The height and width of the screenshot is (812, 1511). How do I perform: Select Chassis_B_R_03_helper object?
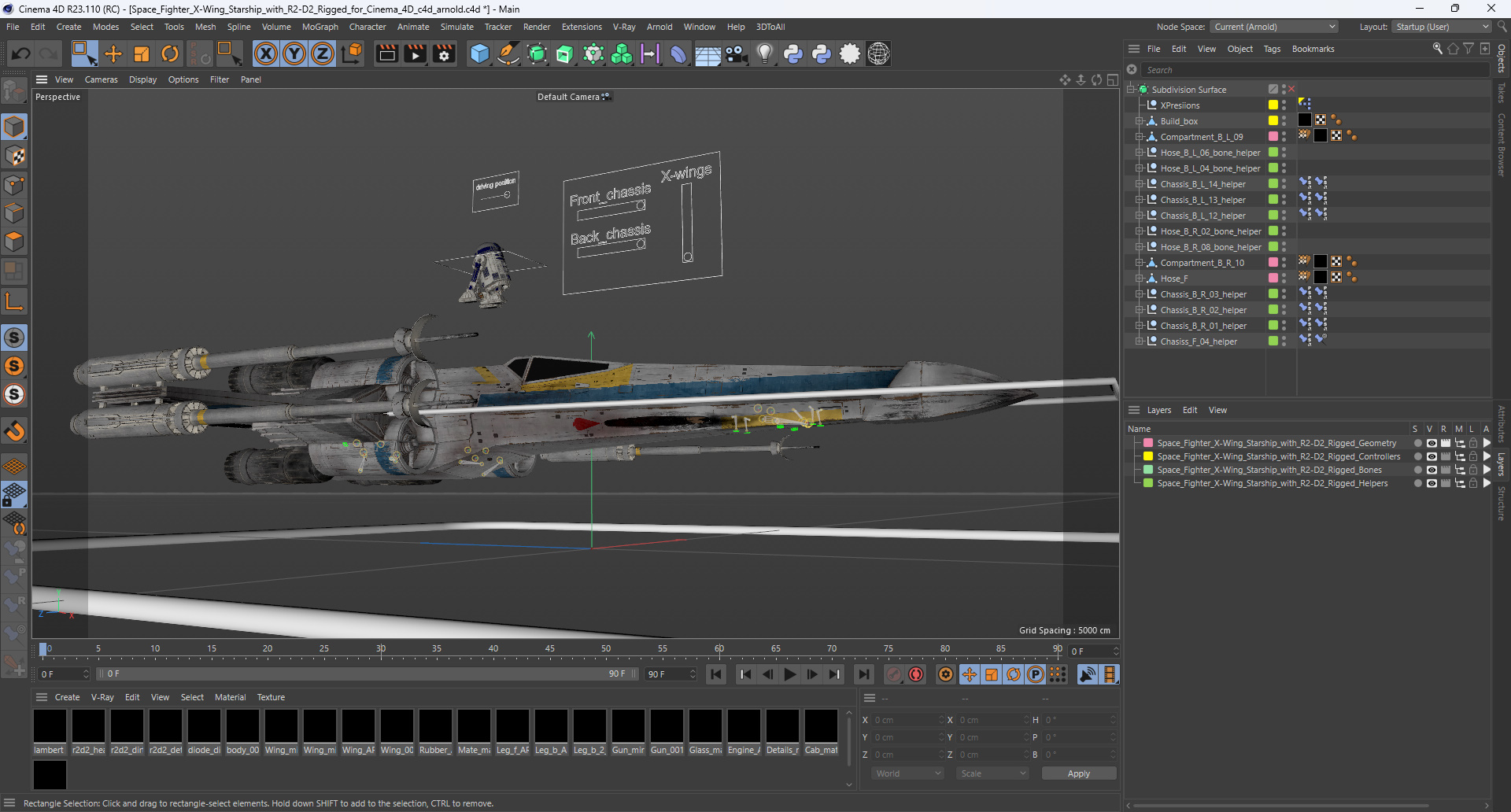[1203, 294]
